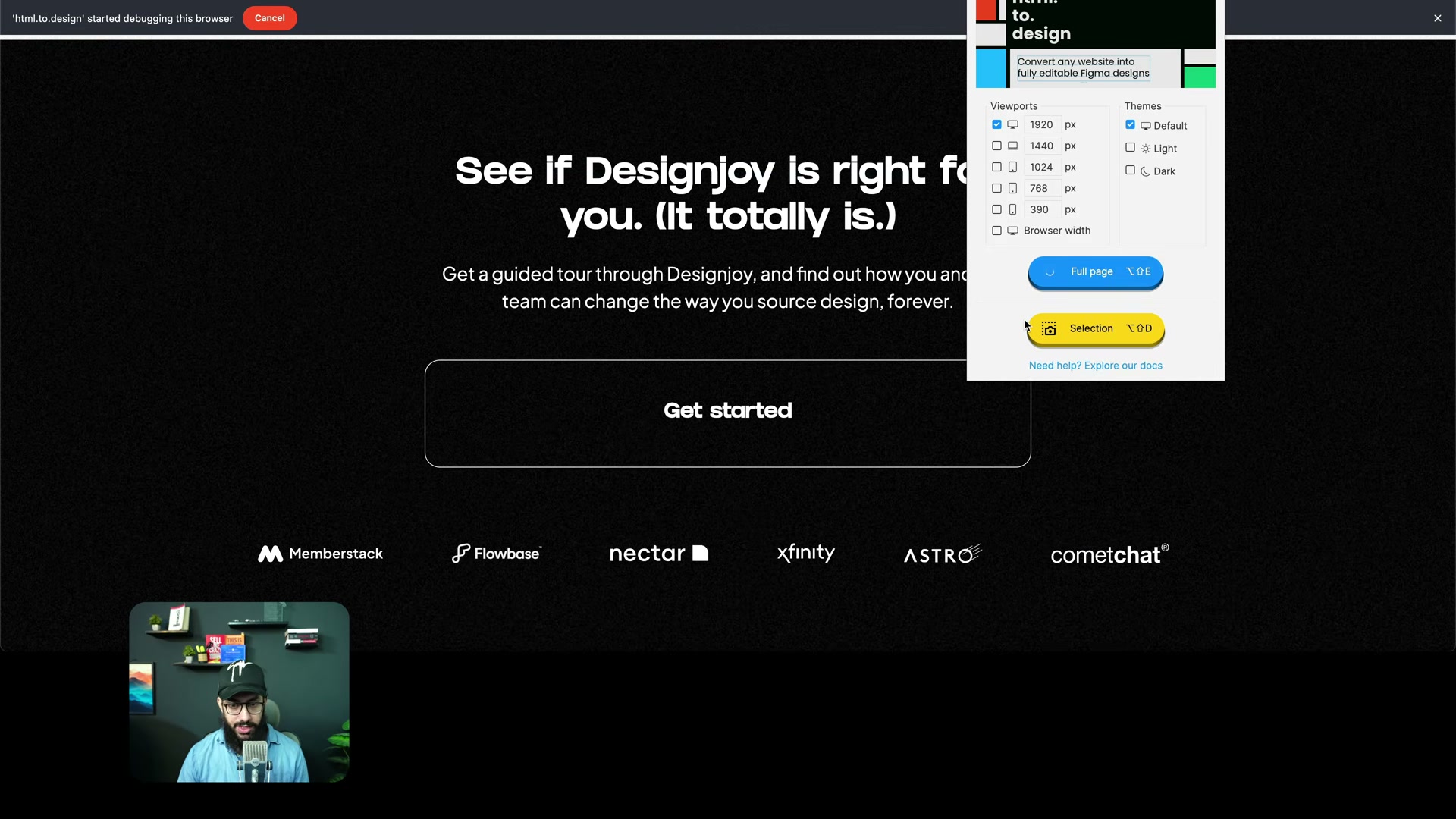Click the cometchat logo
Viewport: 1456px width, 819px height.
point(1109,554)
